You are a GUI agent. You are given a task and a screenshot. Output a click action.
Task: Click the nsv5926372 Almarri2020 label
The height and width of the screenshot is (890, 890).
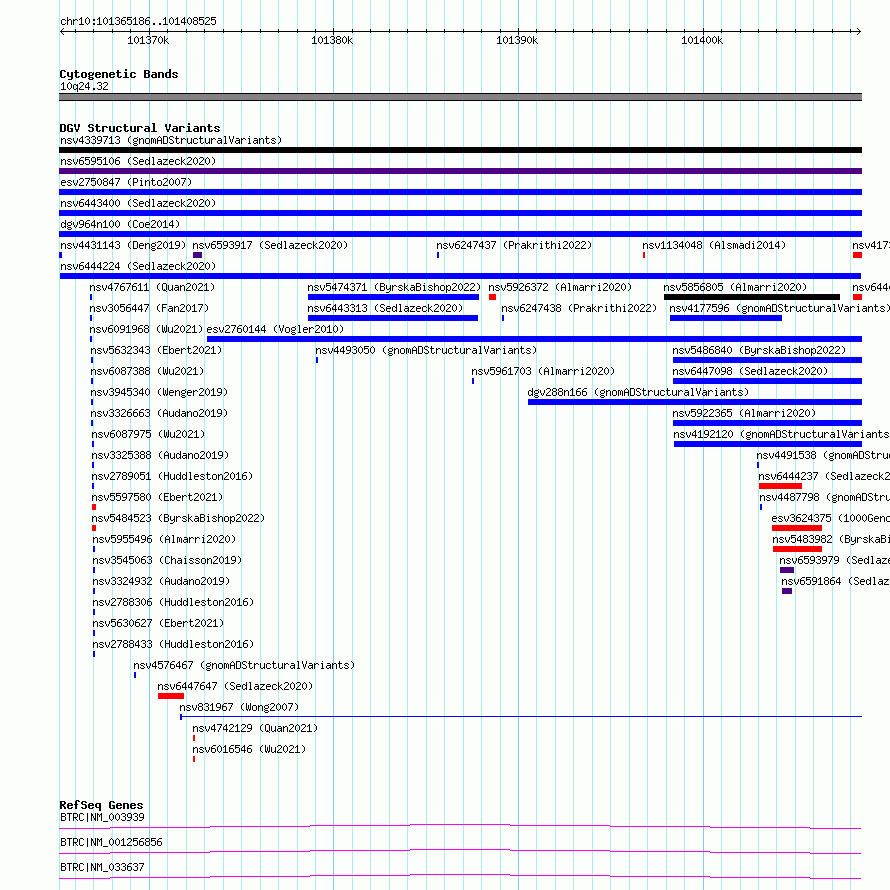coord(560,287)
